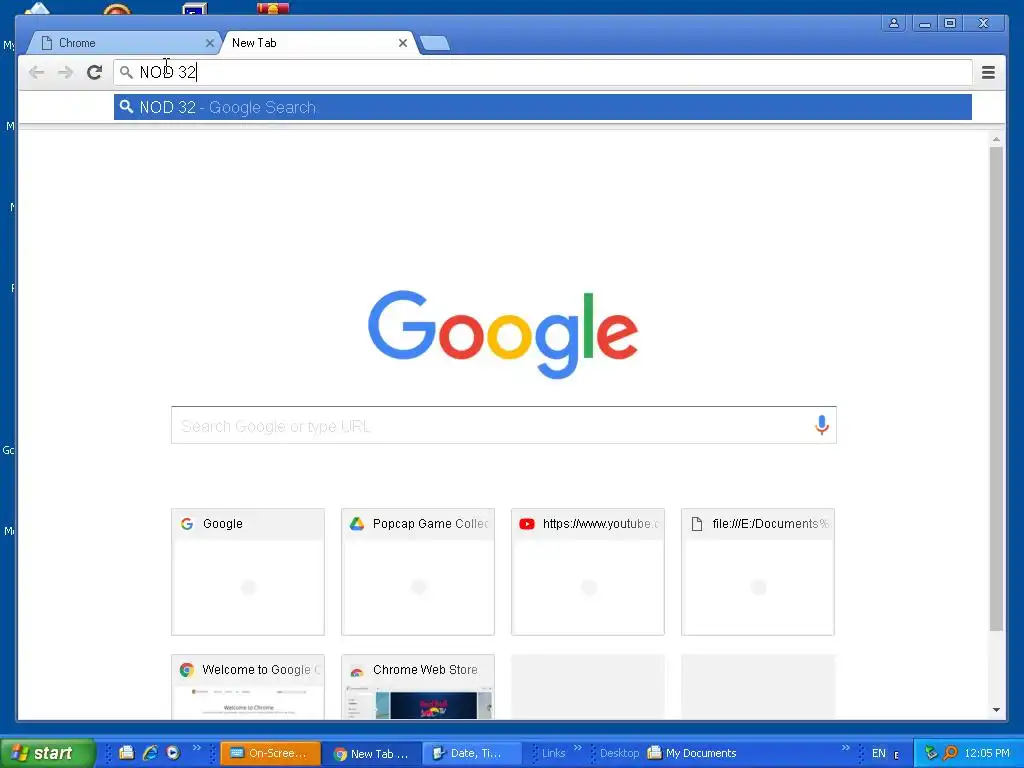Click the orange magnifier tray icon
Viewport: 1024px width, 768px height.
pyautogui.click(x=950, y=753)
